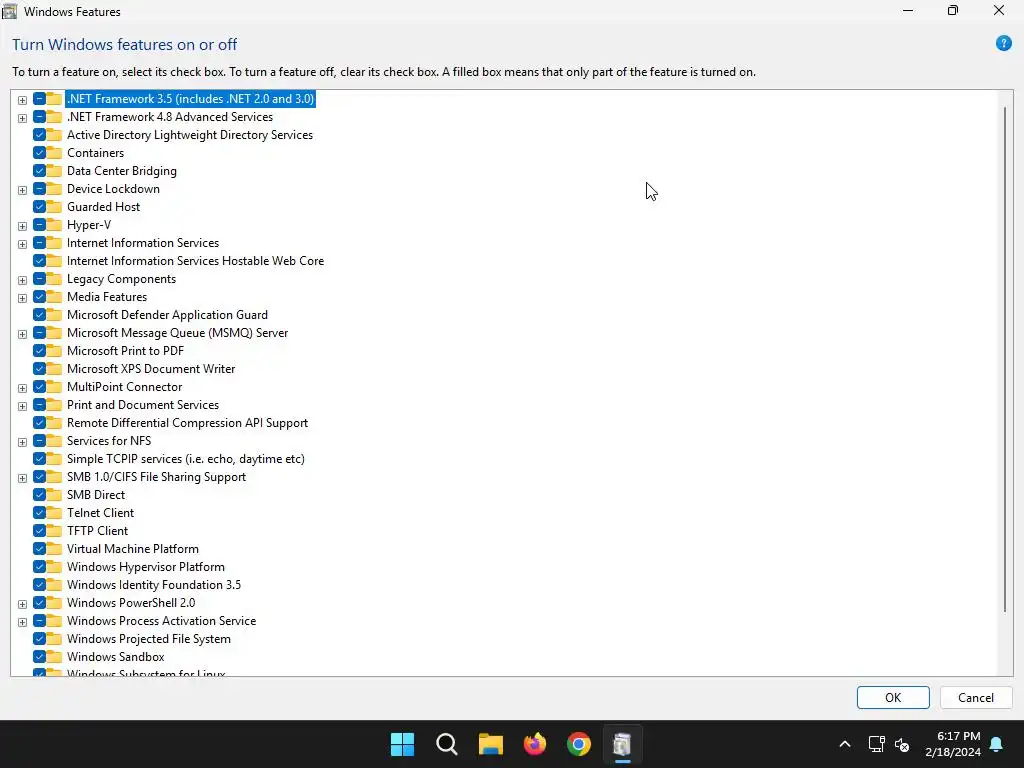Select Internet Information Services Hostable Web Core
The image size is (1024, 768).
pyautogui.click(x=195, y=261)
